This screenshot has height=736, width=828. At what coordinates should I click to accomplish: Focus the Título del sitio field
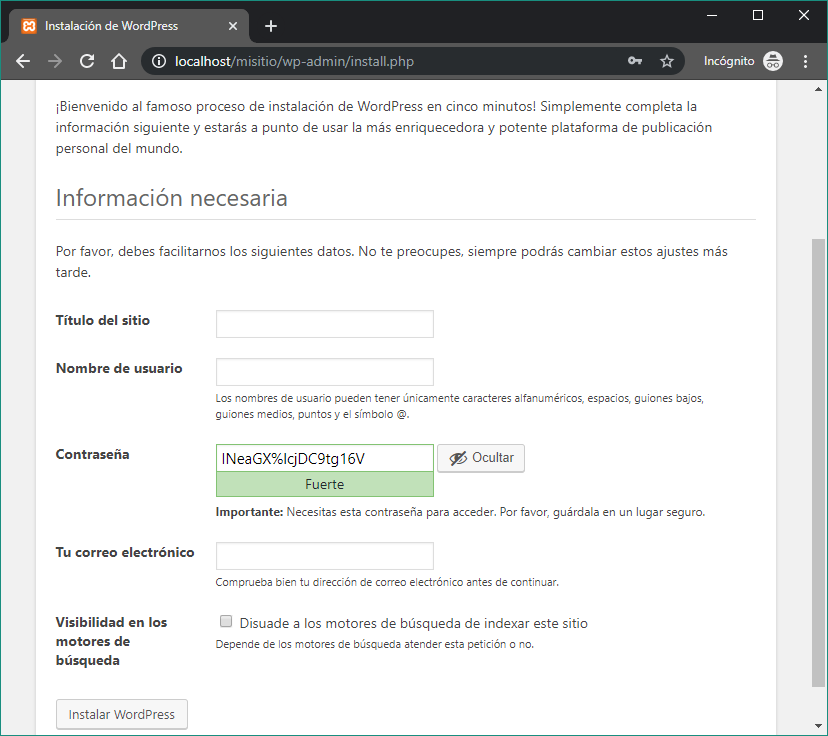click(x=325, y=324)
